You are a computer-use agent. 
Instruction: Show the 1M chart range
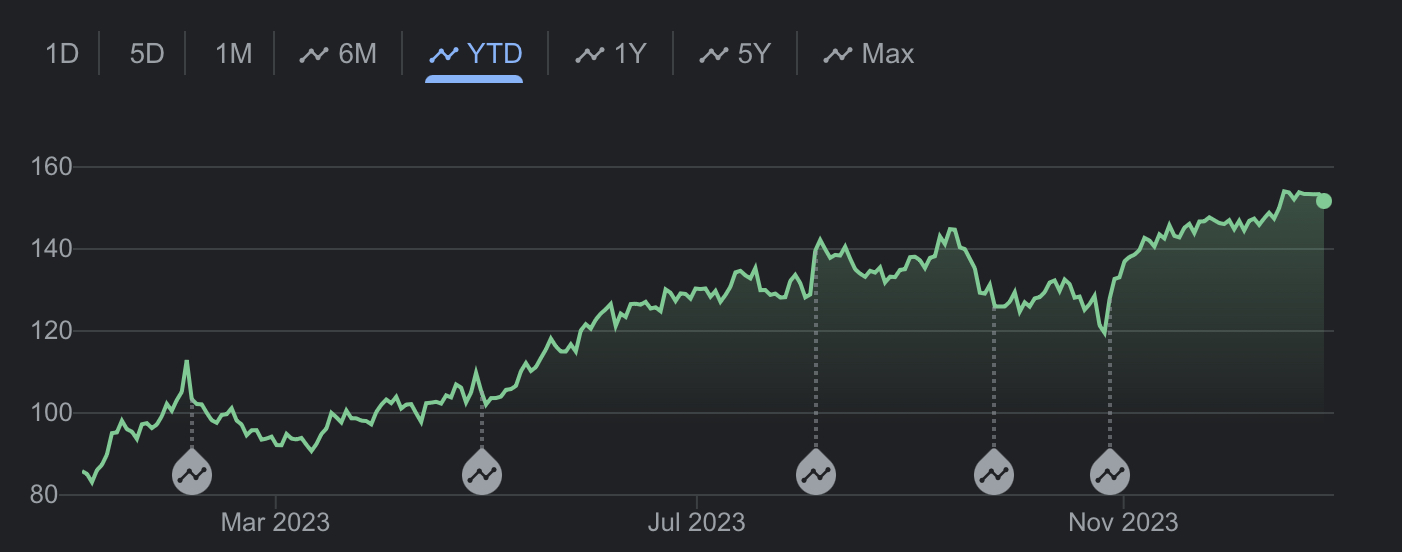[x=234, y=53]
